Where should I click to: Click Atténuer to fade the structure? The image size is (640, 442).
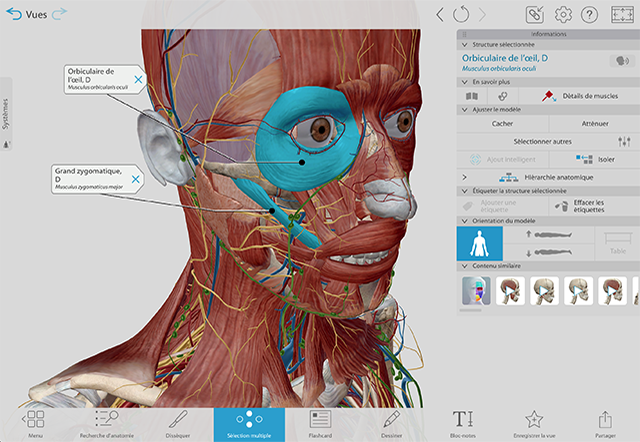(595, 123)
